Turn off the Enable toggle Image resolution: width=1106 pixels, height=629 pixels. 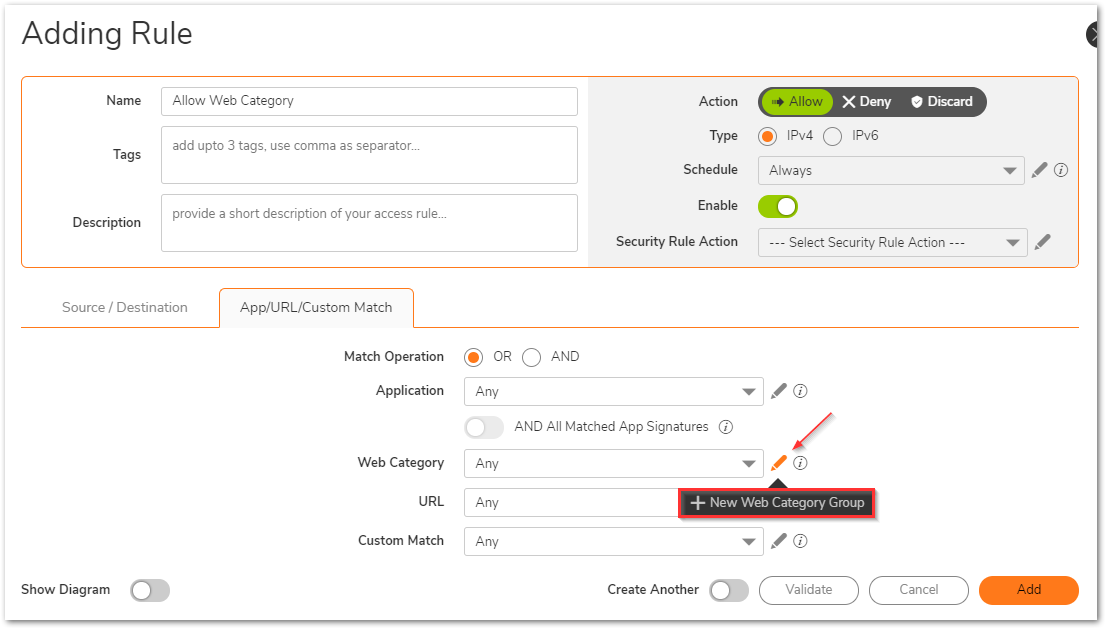(778, 206)
